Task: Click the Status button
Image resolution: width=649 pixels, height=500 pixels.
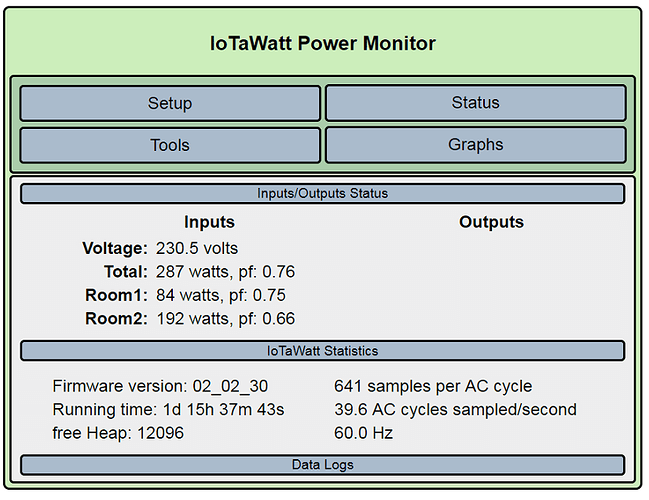Action: (x=476, y=103)
